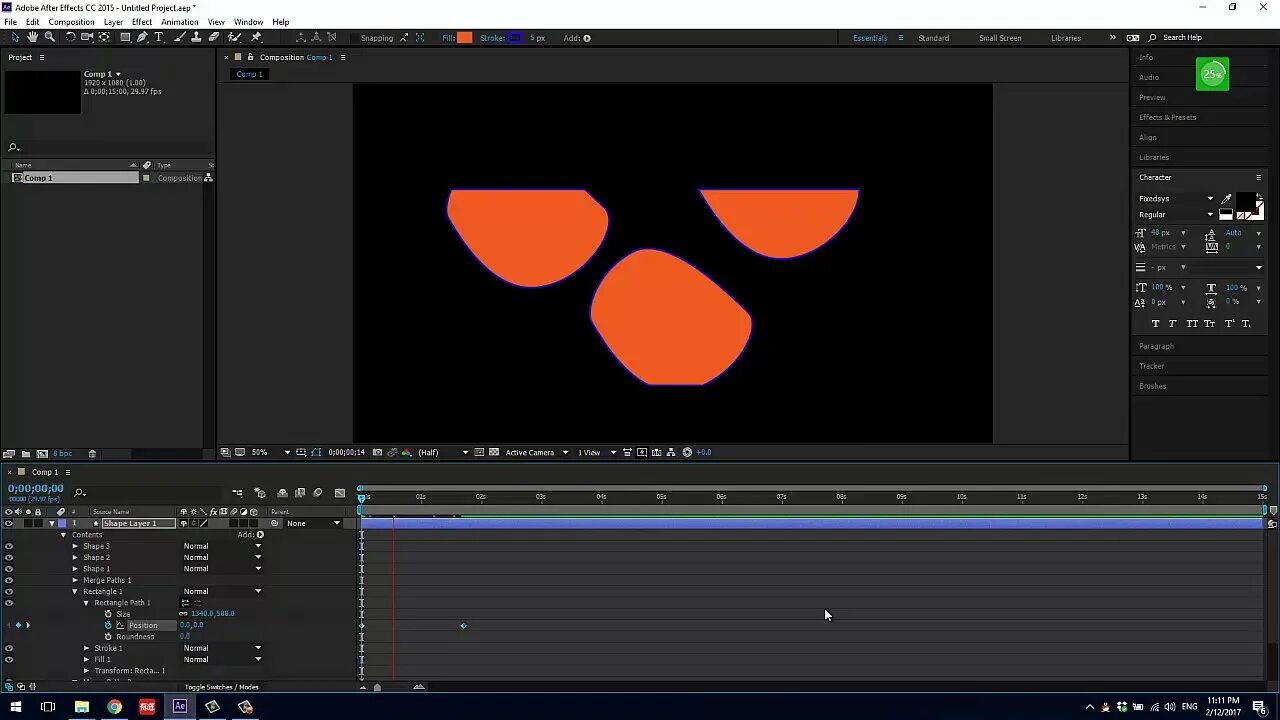Click the blue Stroke color swatch
This screenshot has width=1280, height=720.
515,38
